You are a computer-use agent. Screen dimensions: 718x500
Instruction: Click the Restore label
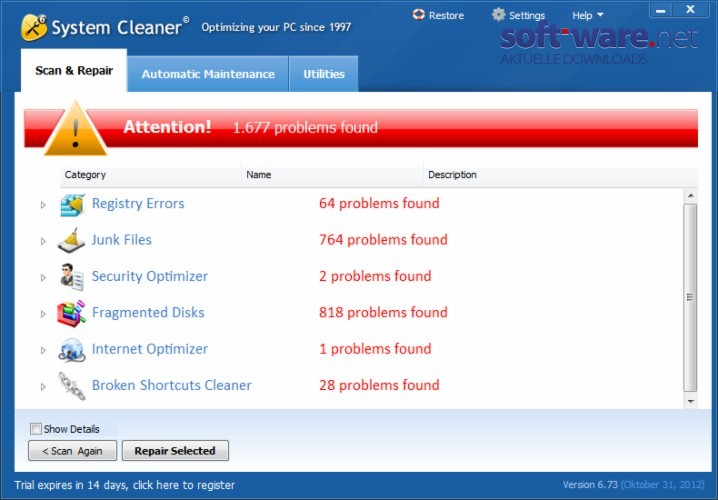pyautogui.click(x=446, y=16)
